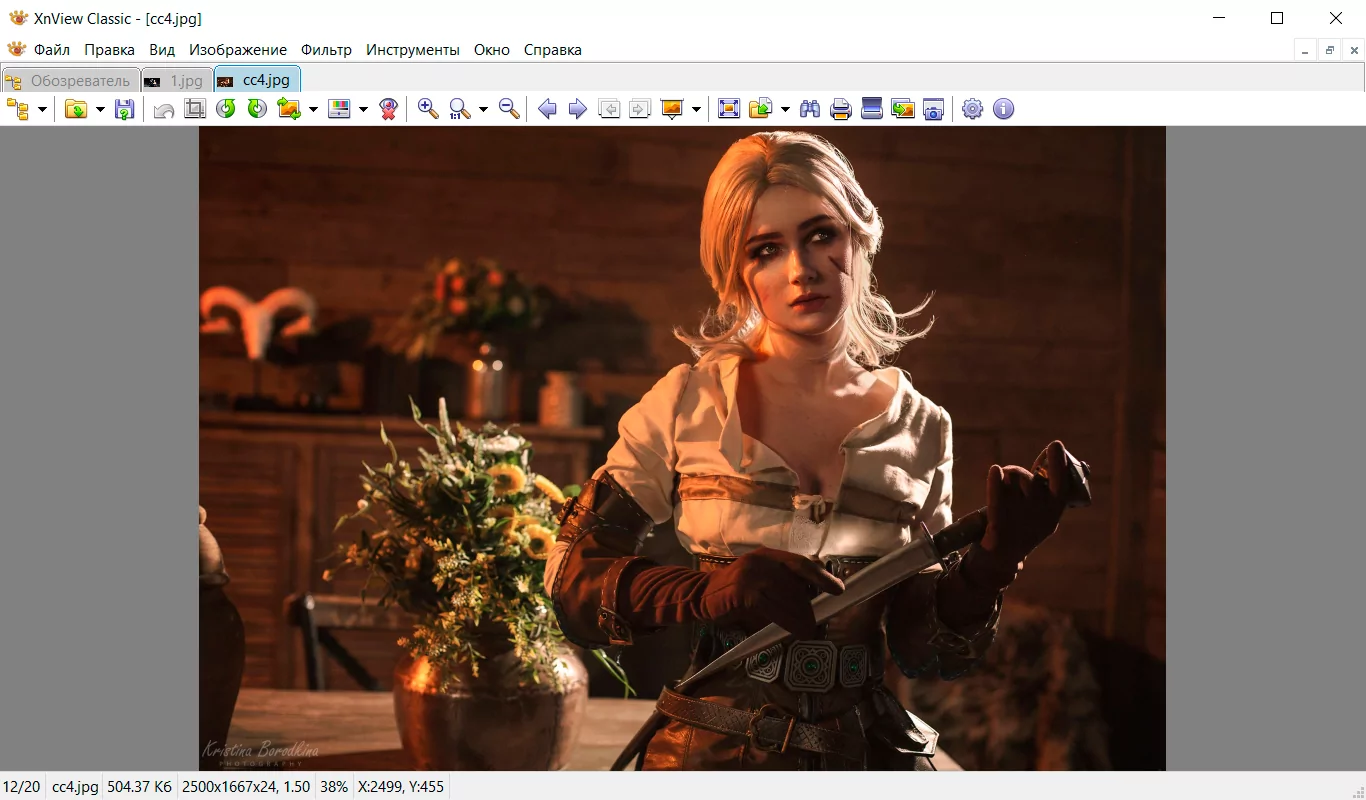Image resolution: width=1366 pixels, height=800 pixels.
Task: Expand the copy-to-folder dropdown arrow
Action: click(x=785, y=109)
